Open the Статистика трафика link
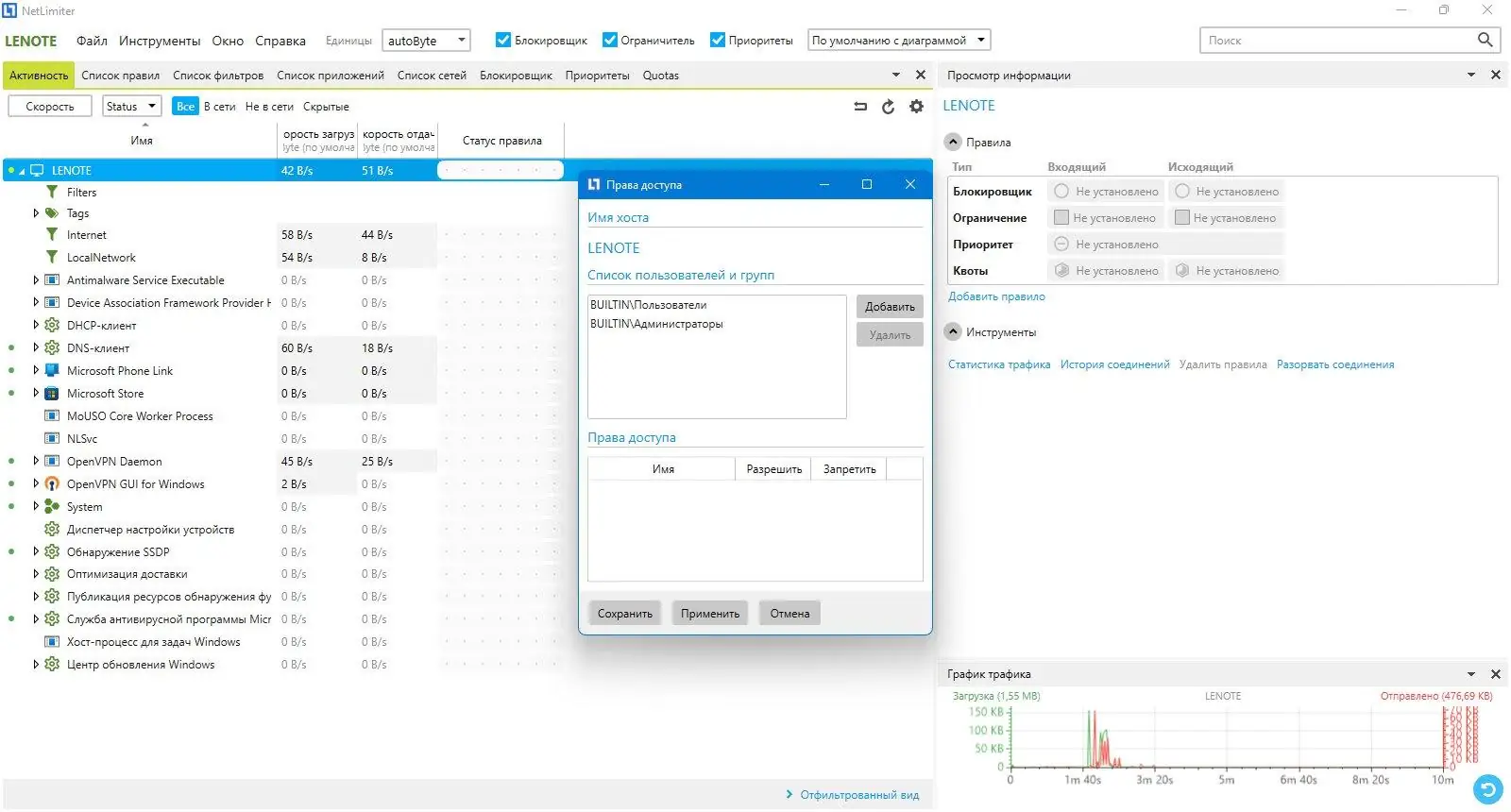The width and height of the screenshot is (1511, 812). pyautogui.click(x=999, y=364)
